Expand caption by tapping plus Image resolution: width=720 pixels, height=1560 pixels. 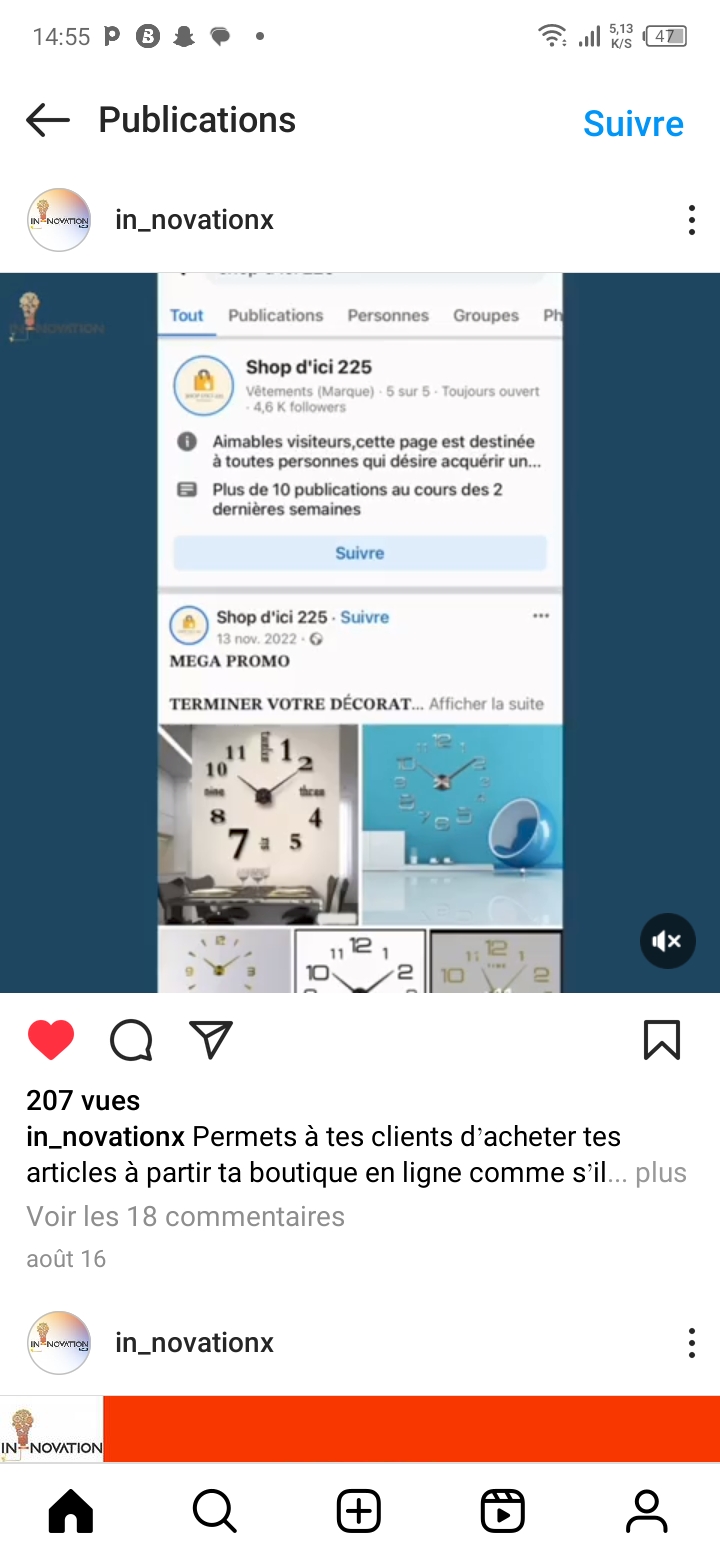tap(662, 1173)
